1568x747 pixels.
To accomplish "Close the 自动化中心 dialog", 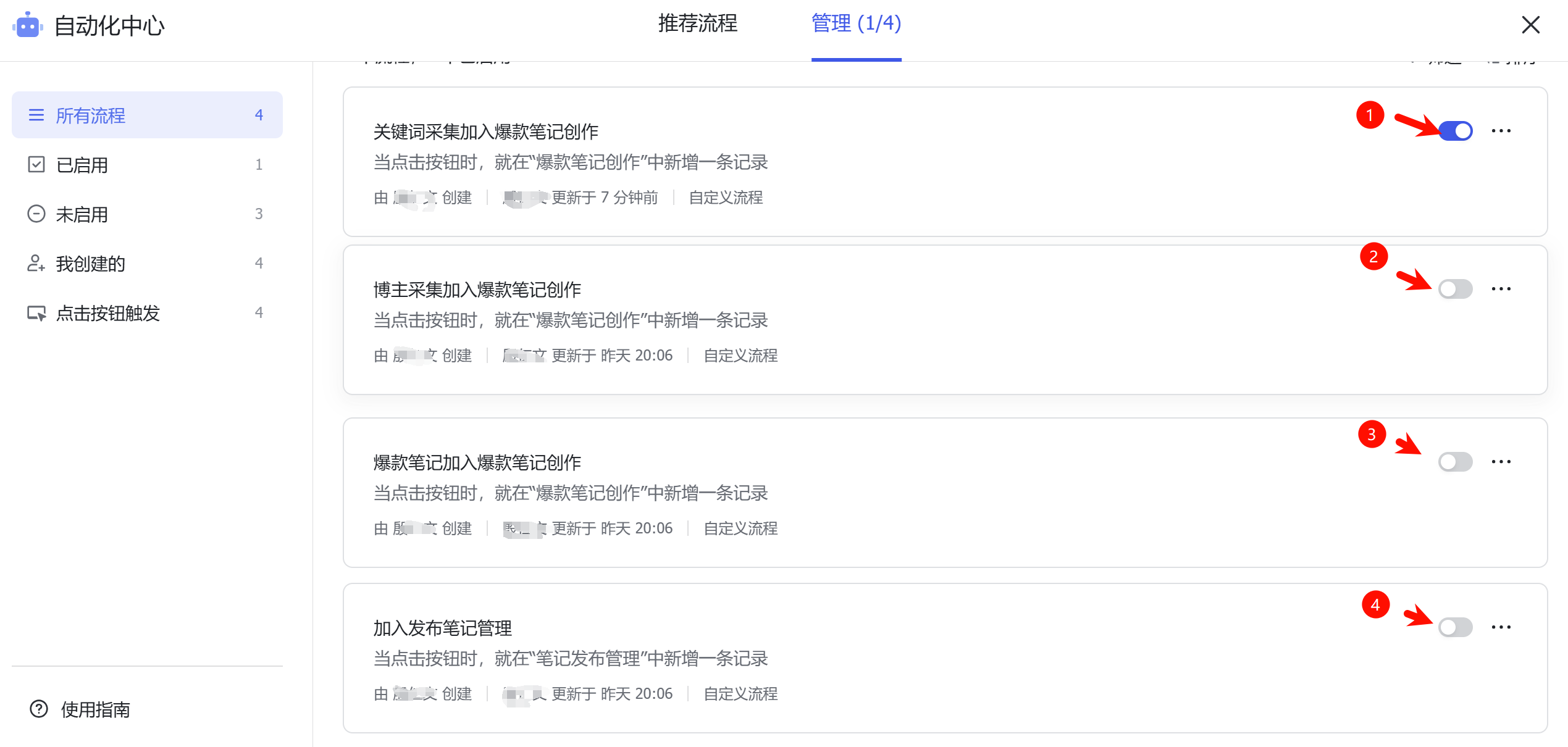I will [1530, 25].
